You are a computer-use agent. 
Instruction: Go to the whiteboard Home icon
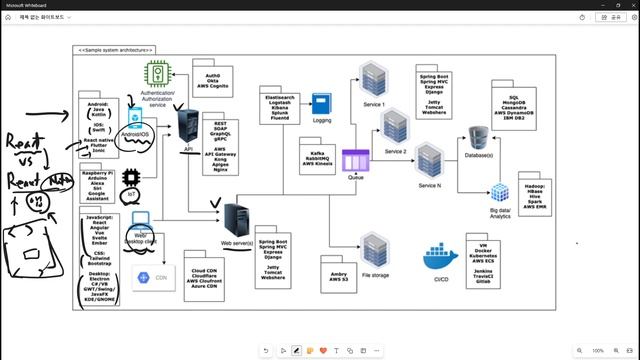click(8, 18)
